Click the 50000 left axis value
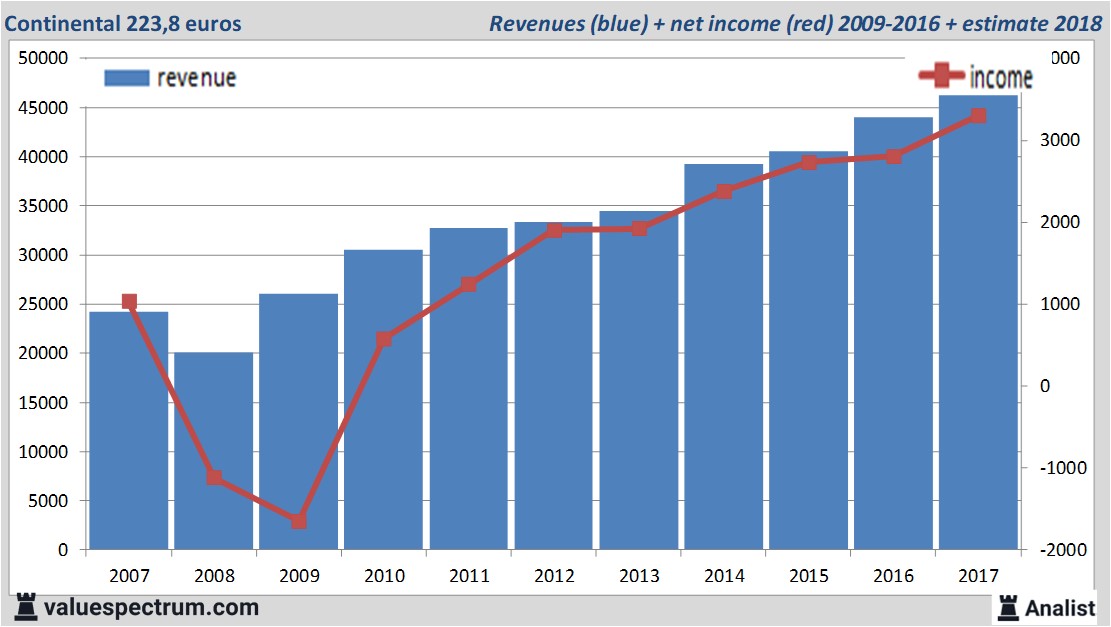Image resolution: width=1111 pixels, height=627 pixels. [x=43, y=58]
